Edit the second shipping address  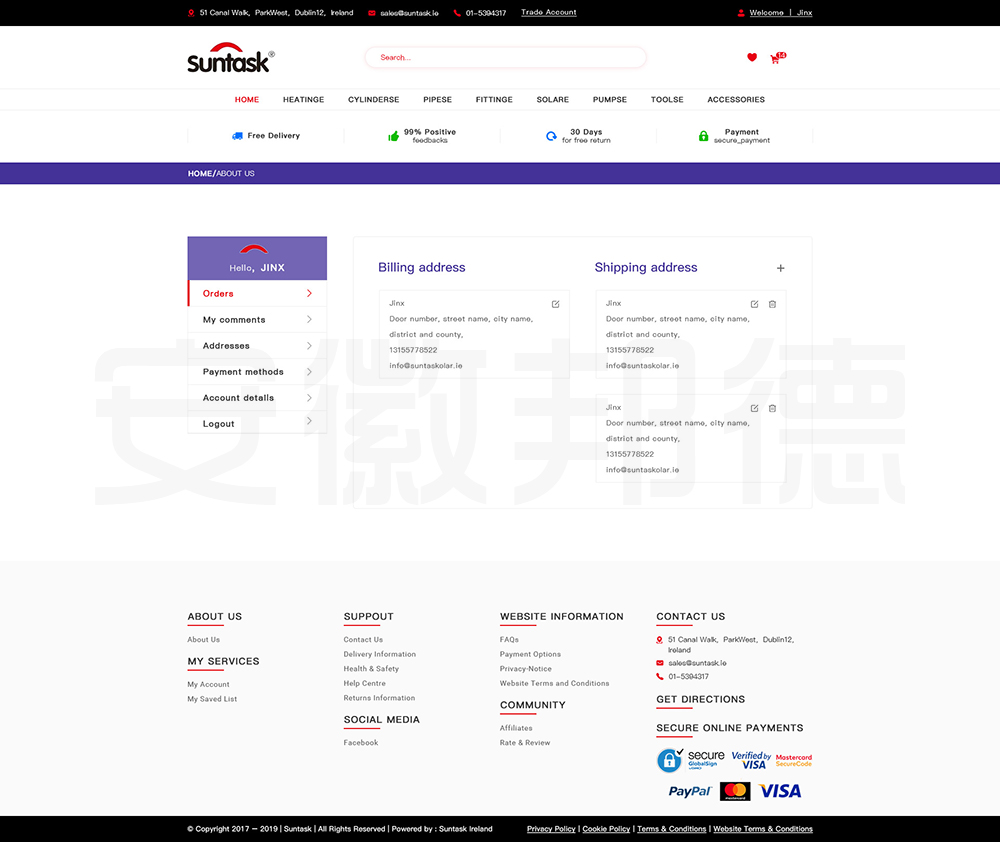[755, 408]
